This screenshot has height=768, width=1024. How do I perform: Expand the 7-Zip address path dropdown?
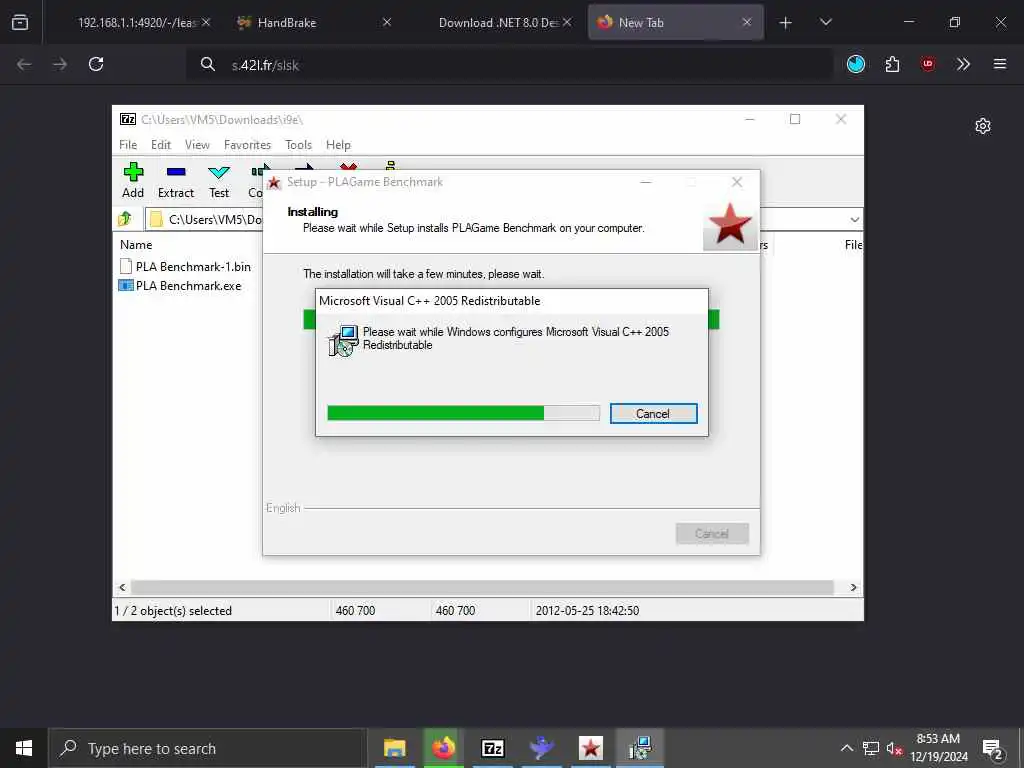tap(854, 219)
